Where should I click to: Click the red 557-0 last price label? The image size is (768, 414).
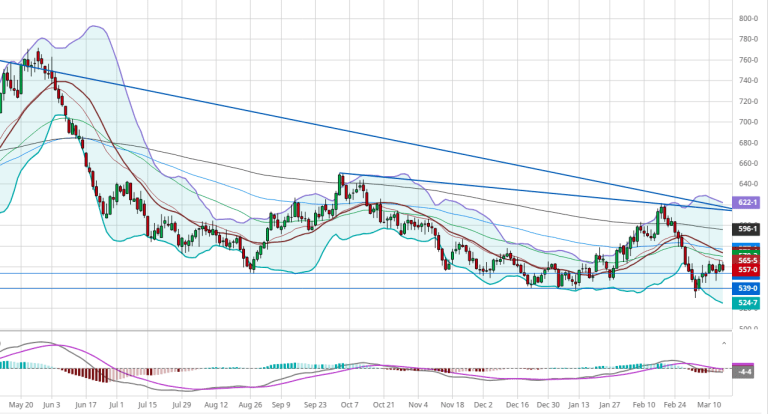pyautogui.click(x=745, y=270)
